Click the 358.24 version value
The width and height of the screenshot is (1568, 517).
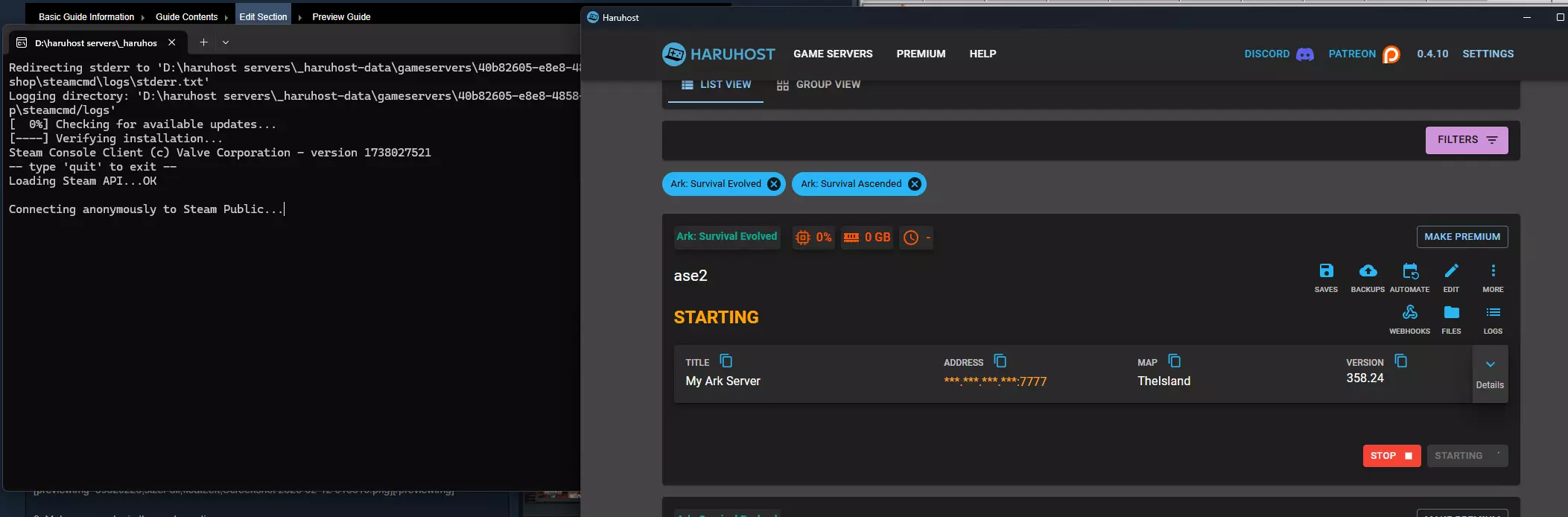pos(1365,378)
